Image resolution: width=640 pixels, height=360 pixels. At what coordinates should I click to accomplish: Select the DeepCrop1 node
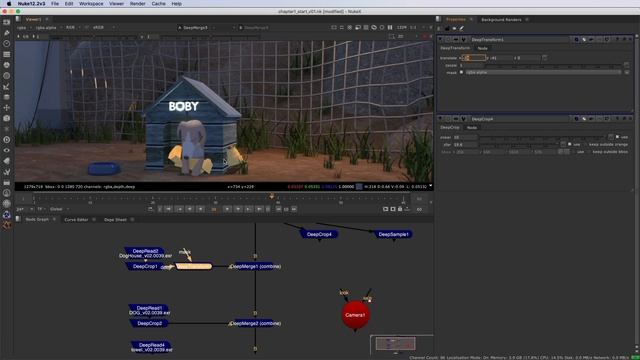coord(145,266)
